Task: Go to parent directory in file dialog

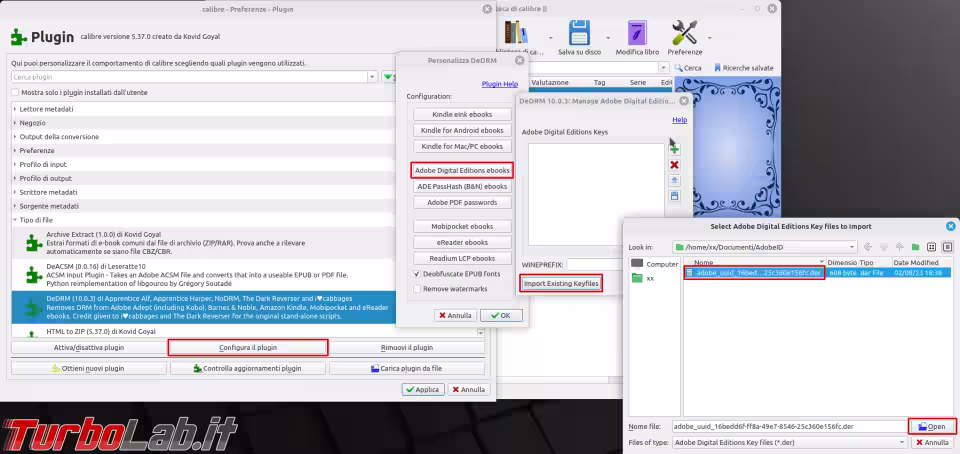Action: tap(899, 247)
